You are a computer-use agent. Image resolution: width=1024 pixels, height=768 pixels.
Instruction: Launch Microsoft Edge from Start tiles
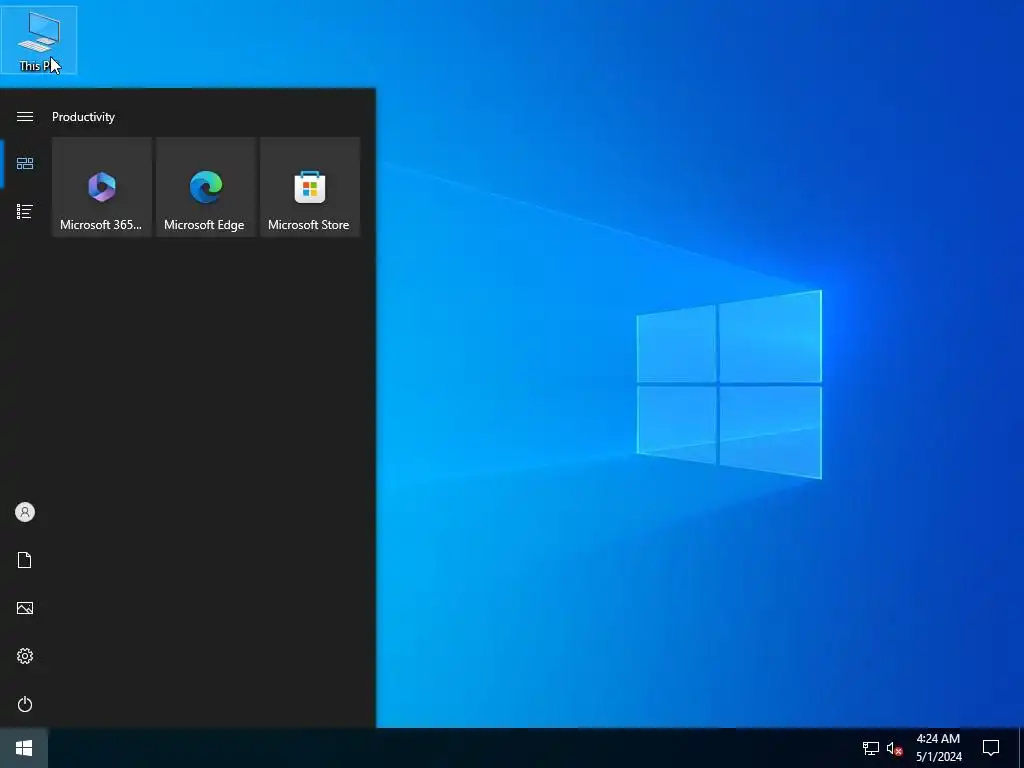pos(206,187)
